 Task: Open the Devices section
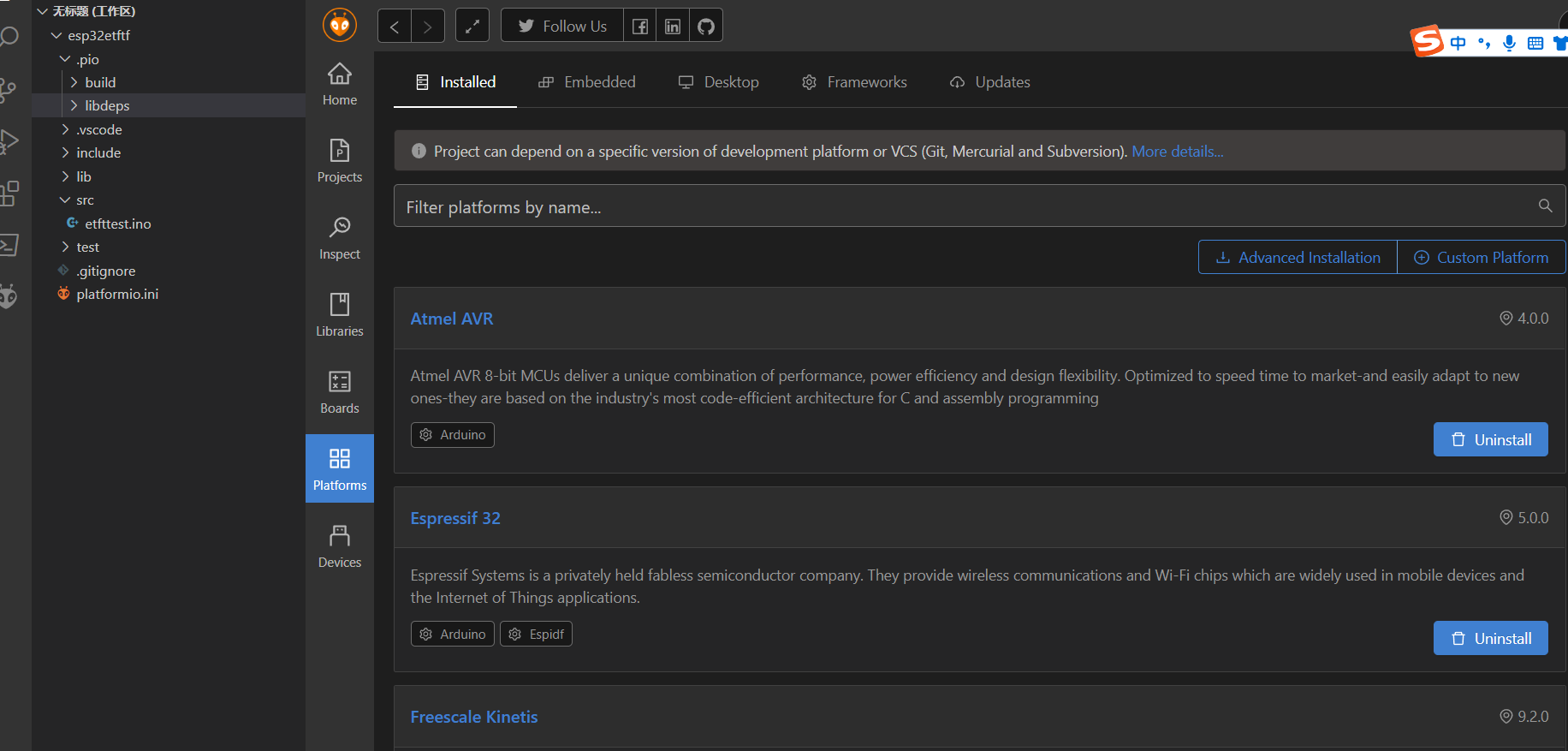340,546
